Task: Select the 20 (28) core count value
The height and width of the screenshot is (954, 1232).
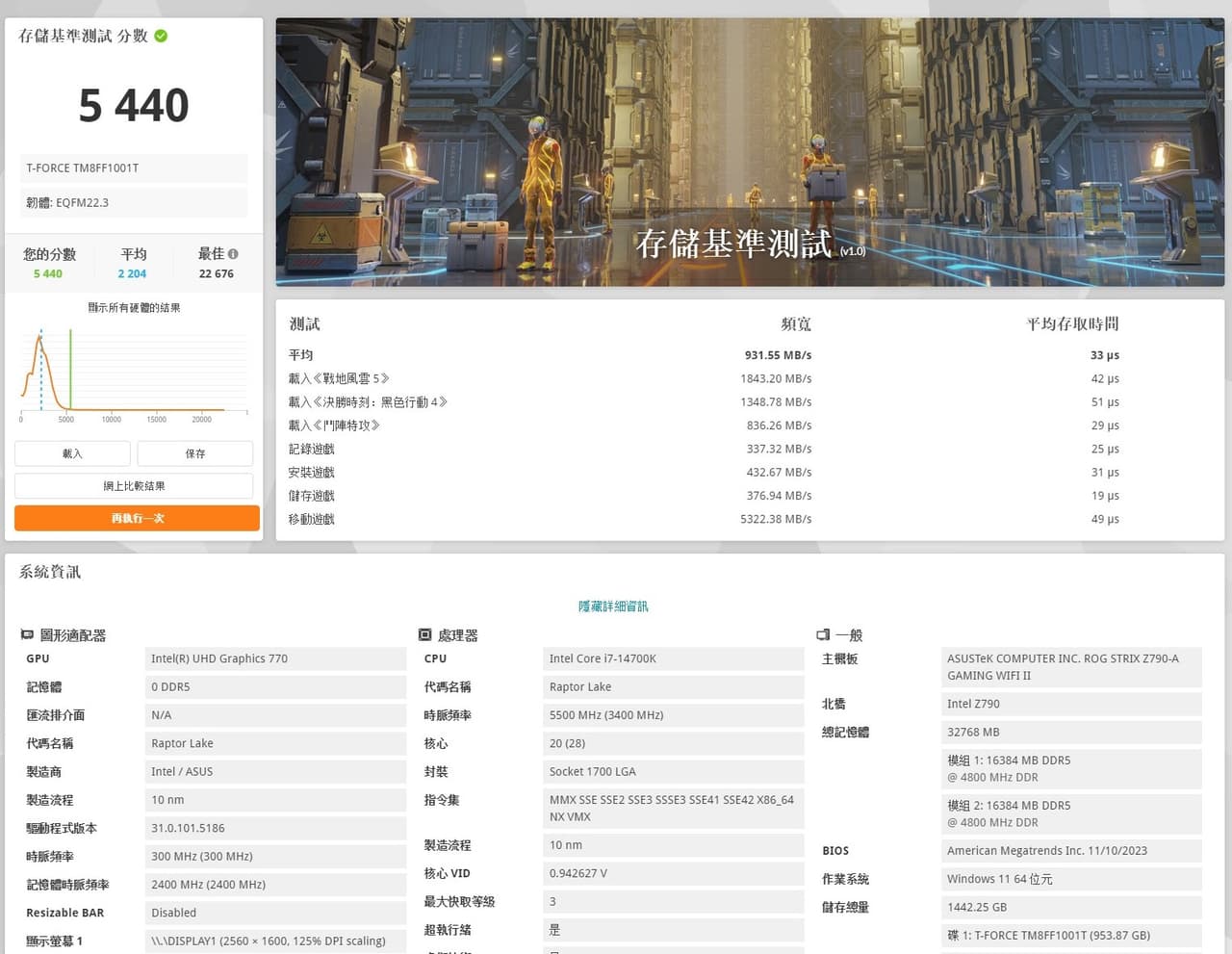Action: tap(674, 743)
